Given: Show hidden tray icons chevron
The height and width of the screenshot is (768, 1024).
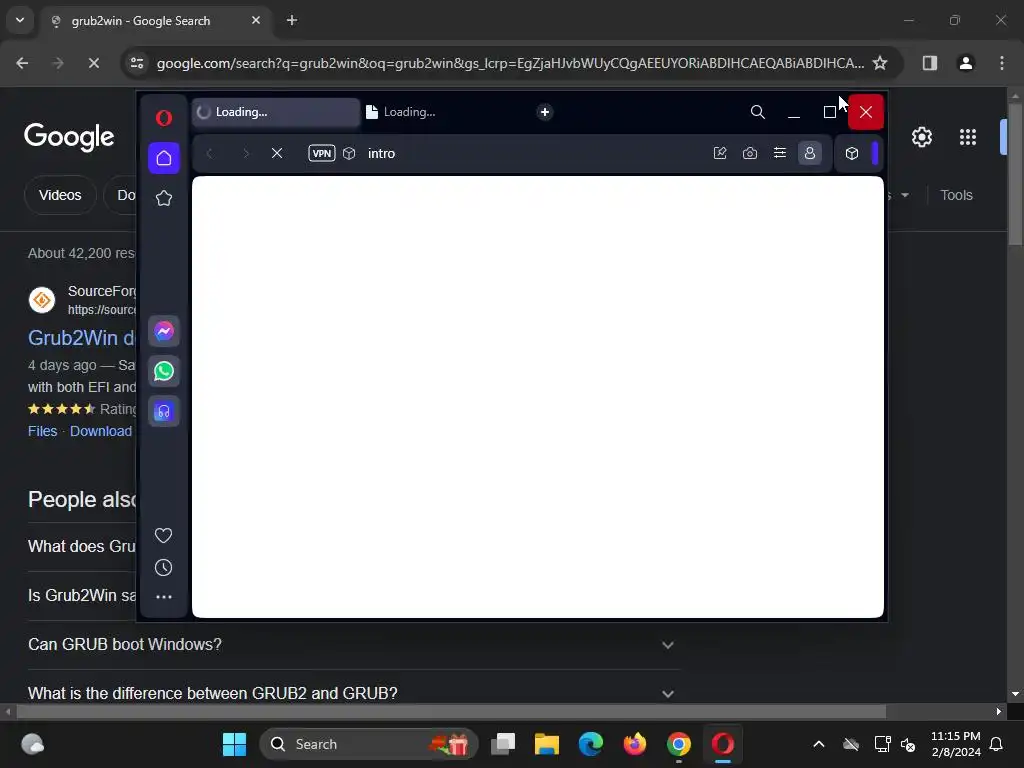Looking at the screenshot, I should (x=818, y=744).
